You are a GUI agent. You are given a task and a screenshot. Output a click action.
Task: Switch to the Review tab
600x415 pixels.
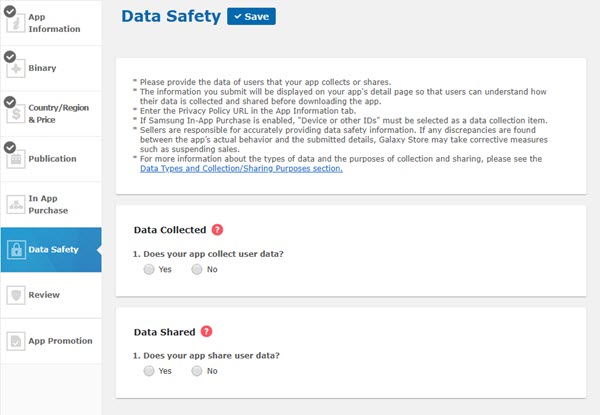(x=44, y=295)
